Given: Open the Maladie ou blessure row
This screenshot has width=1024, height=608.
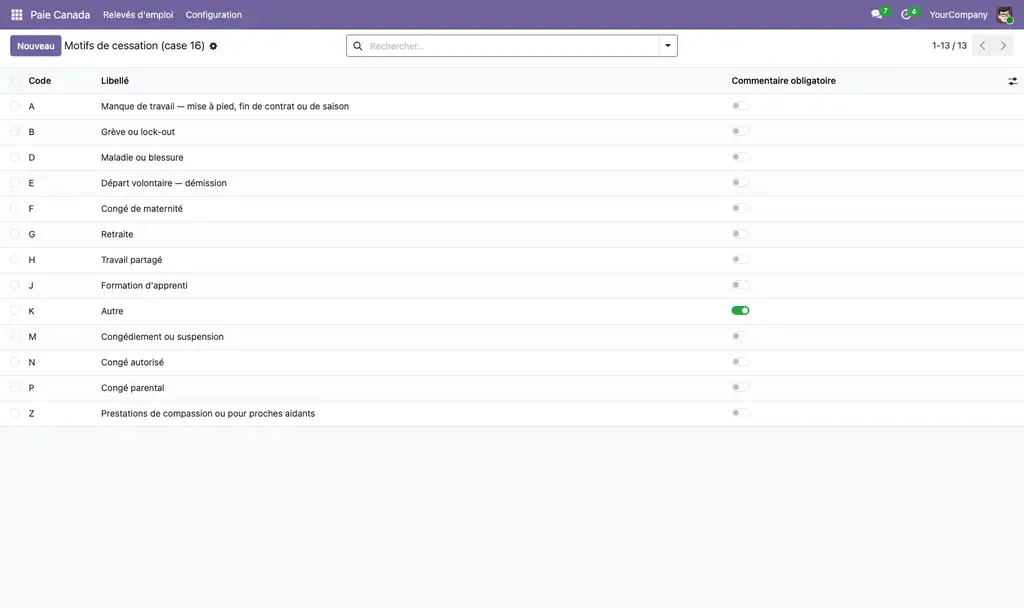Looking at the screenshot, I should point(512,157).
